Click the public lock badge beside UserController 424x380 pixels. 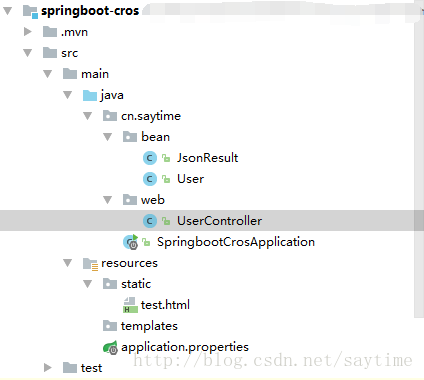click(166, 221)
